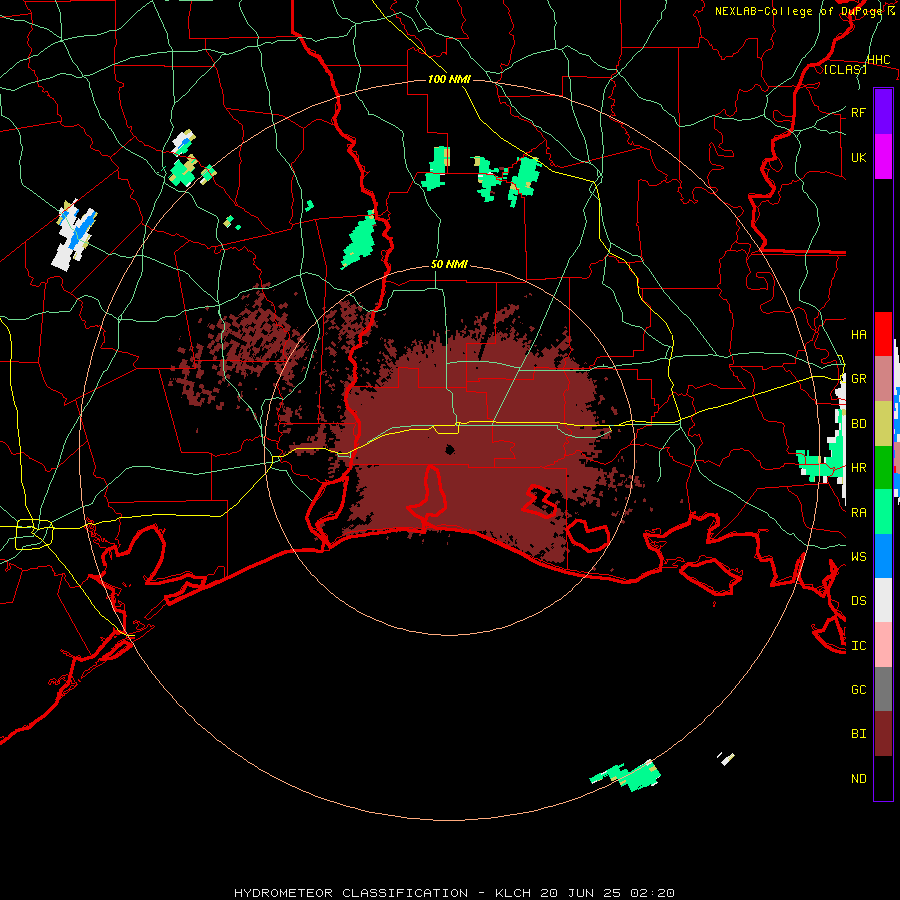Click the 'UK' legend label
Viewport: 900px width, 900px height.
[858, 157]
